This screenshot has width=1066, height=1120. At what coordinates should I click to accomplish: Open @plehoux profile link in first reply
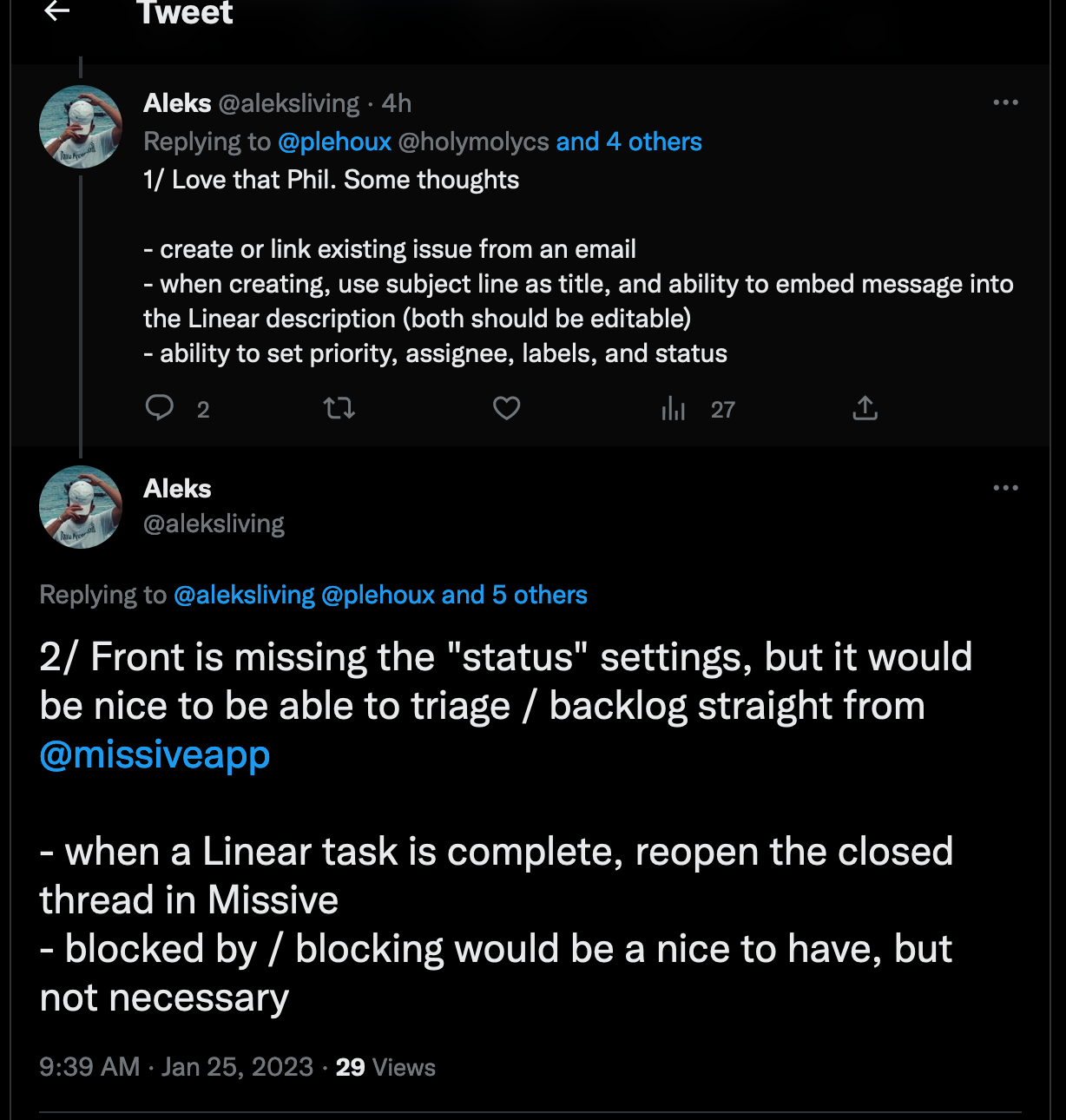click(334, 142)
